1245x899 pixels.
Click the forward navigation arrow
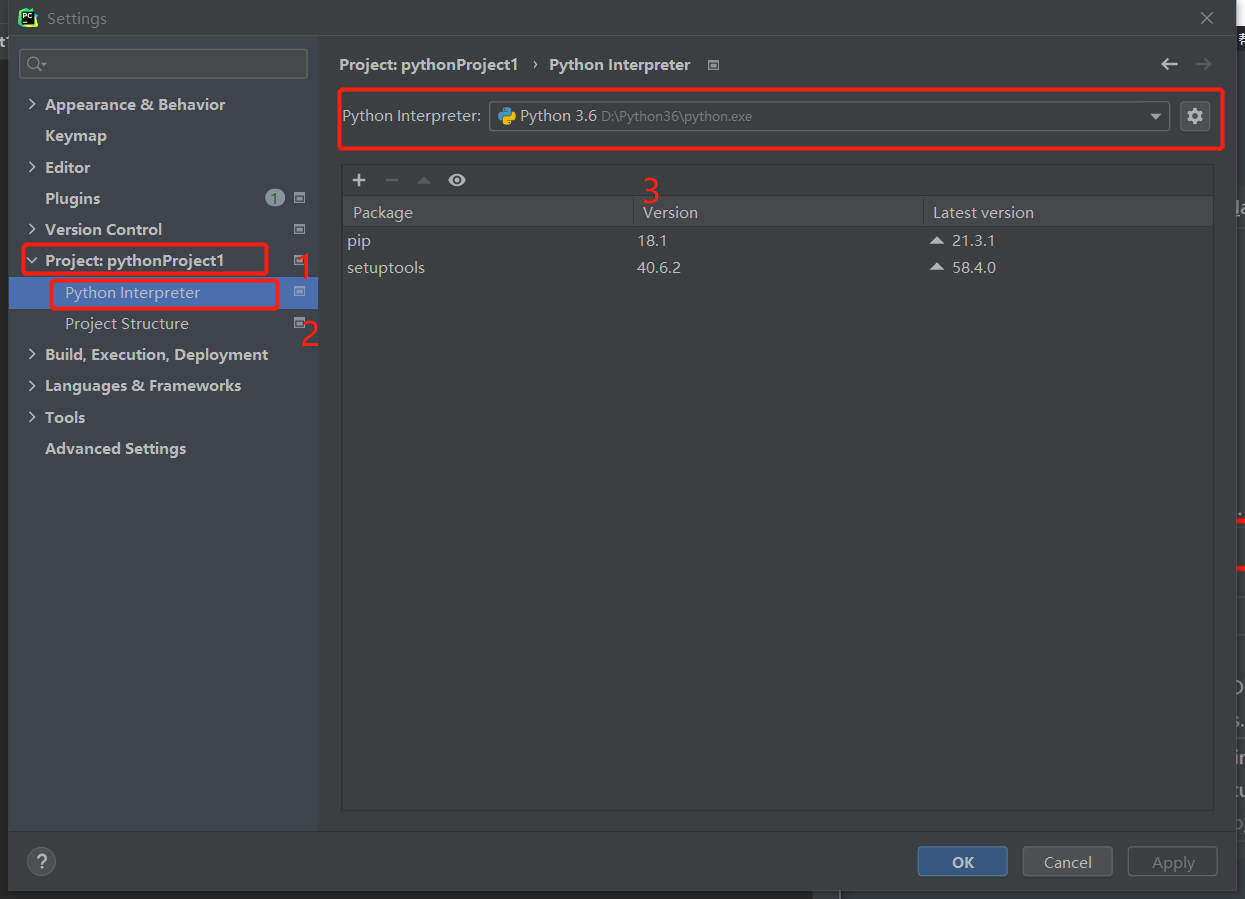click(1203, 64)
